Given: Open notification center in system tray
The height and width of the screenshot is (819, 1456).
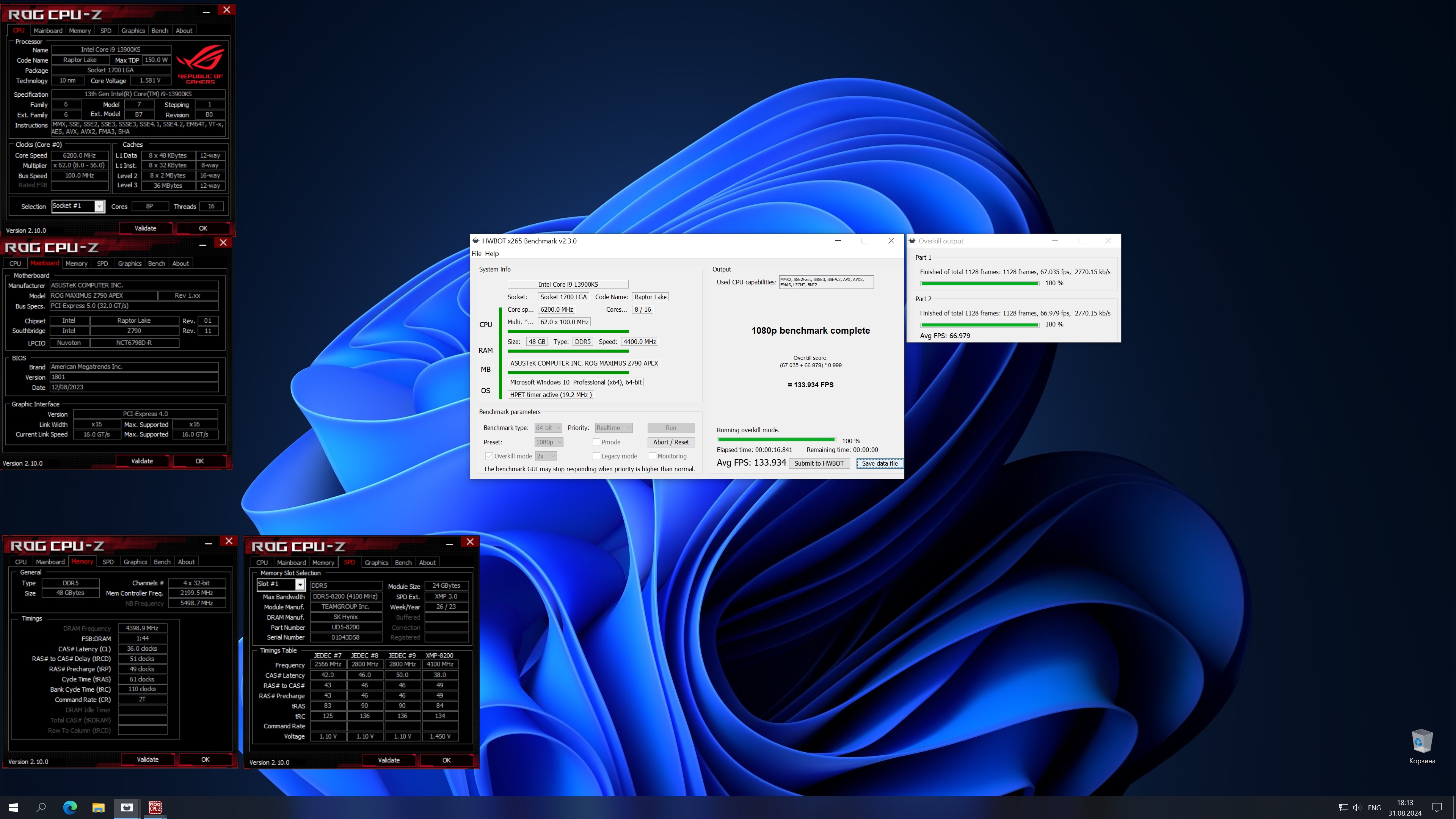Looking at the screenshot, I should [x=1437, y=808].
